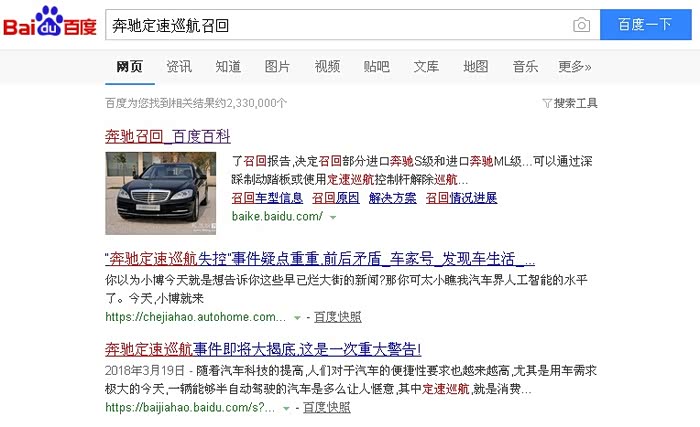The image size is (700, 427).
Task: Expand dropdown arrow beside baijiahao.baidu.com
Action: [286, 408]
